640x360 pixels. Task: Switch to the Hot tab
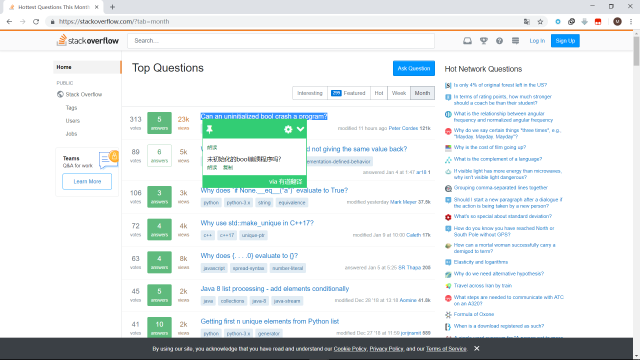[379, 93]
